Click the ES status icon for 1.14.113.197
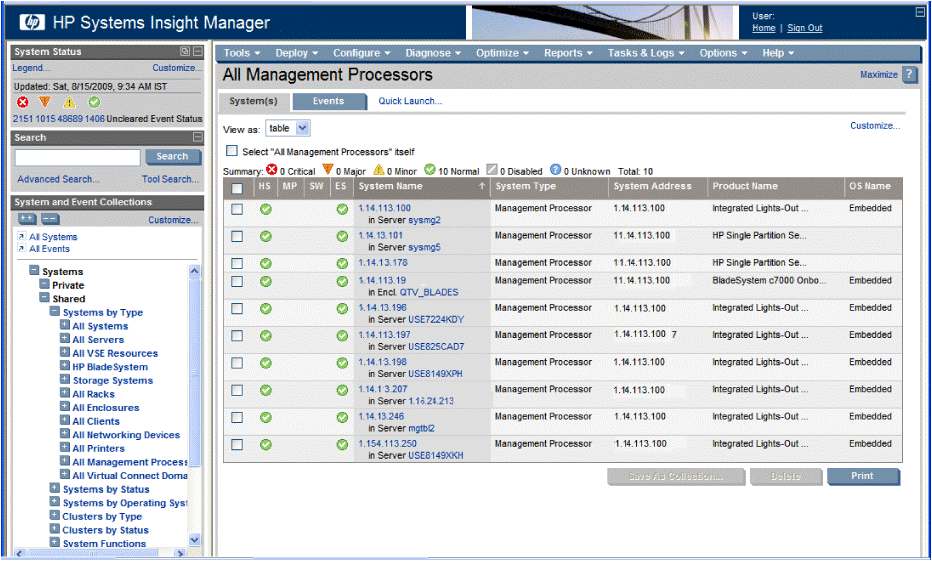Screen dimensions: 932x561 [x=342, y=336]
